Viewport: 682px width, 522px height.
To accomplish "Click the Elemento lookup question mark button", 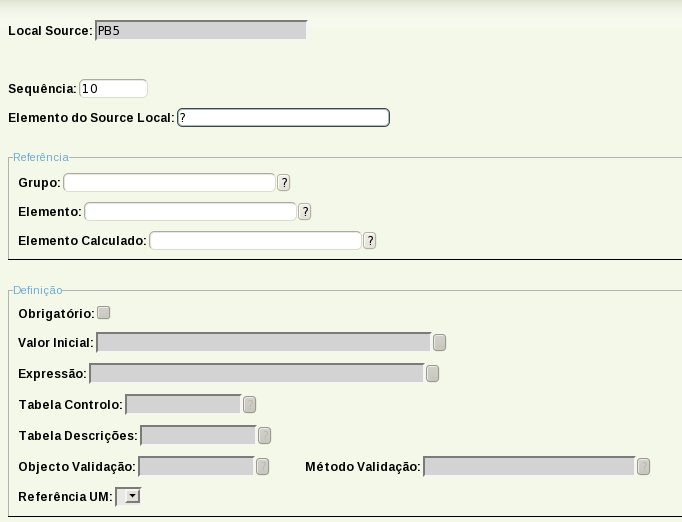I will click(x=305, y=212).
